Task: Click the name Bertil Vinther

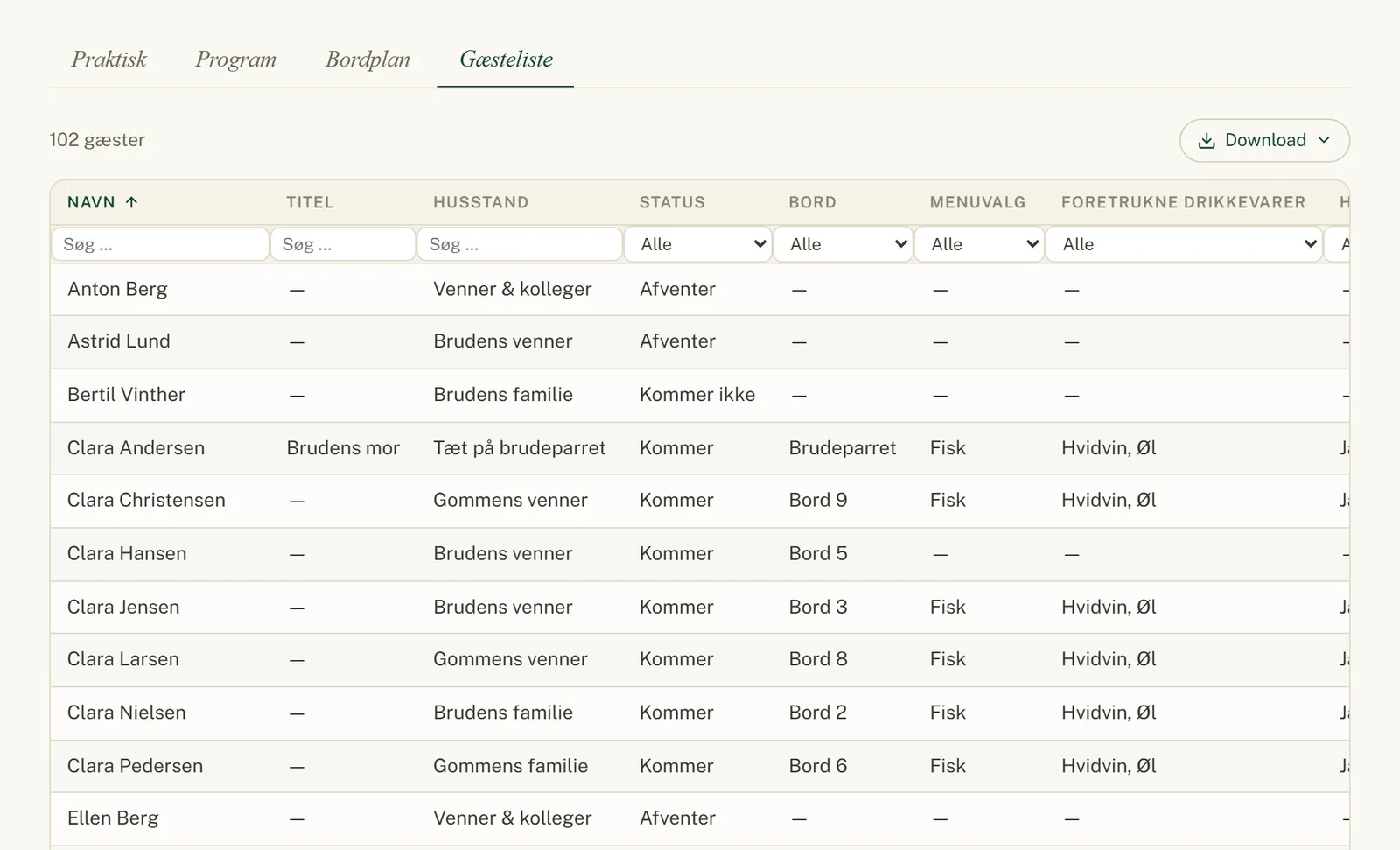Action: tap(126, 395)
